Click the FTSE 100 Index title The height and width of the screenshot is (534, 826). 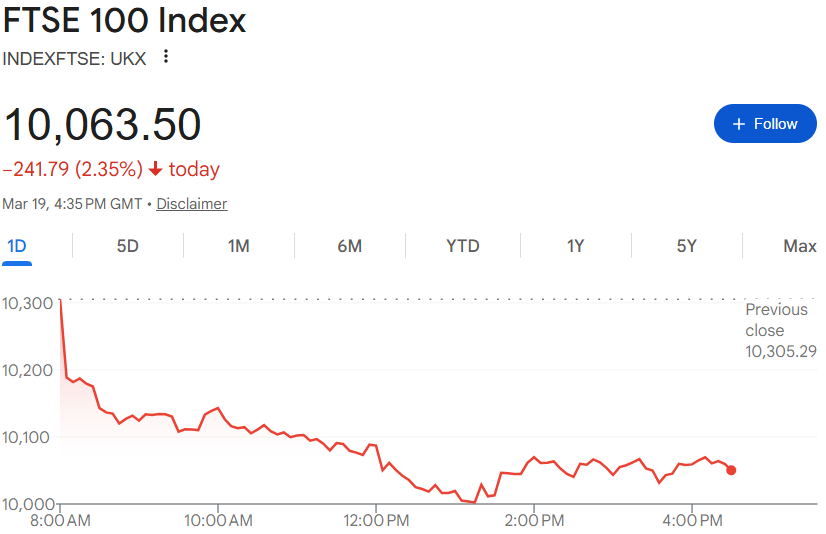[124, 20]
